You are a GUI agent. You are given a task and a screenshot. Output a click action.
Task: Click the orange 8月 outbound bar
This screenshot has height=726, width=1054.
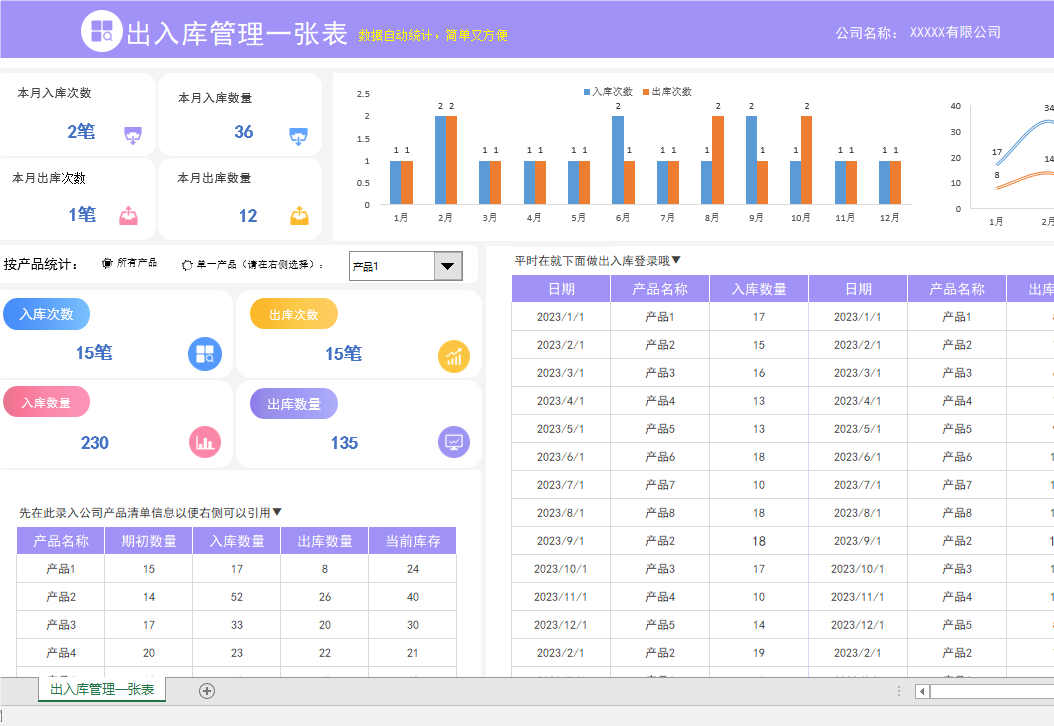718,160
